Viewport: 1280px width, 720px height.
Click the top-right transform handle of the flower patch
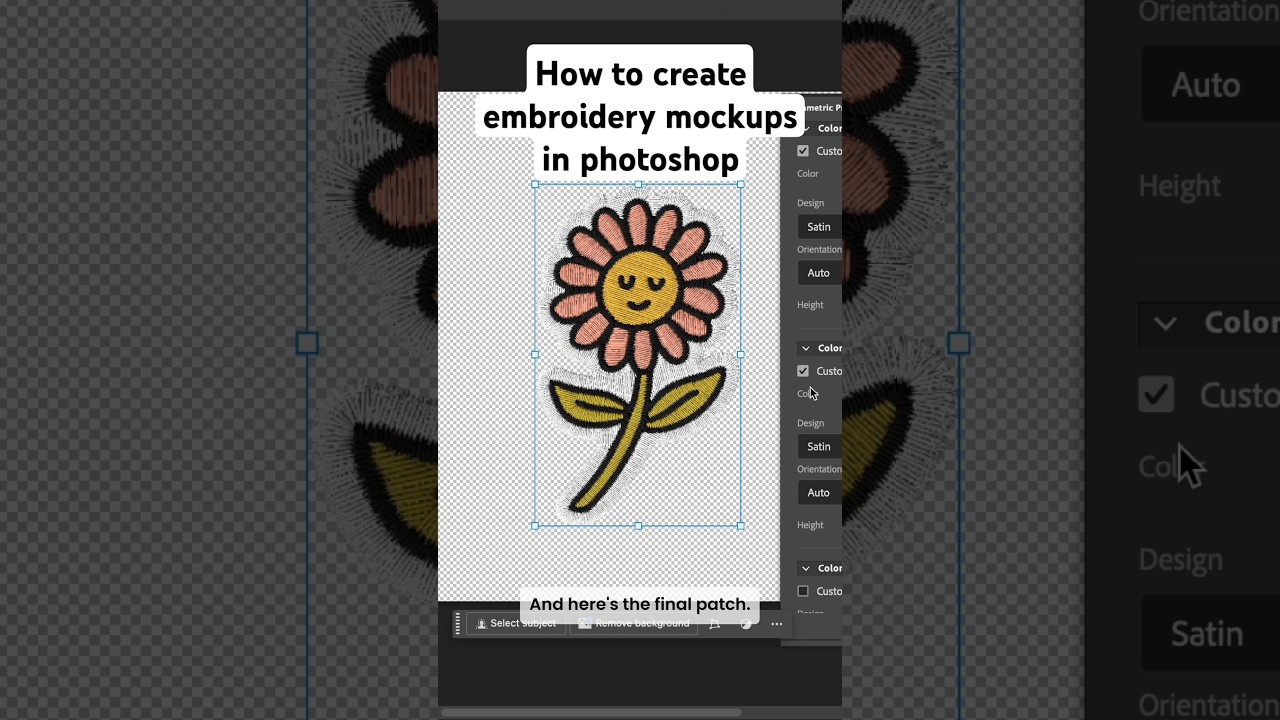tap(741, 184)
